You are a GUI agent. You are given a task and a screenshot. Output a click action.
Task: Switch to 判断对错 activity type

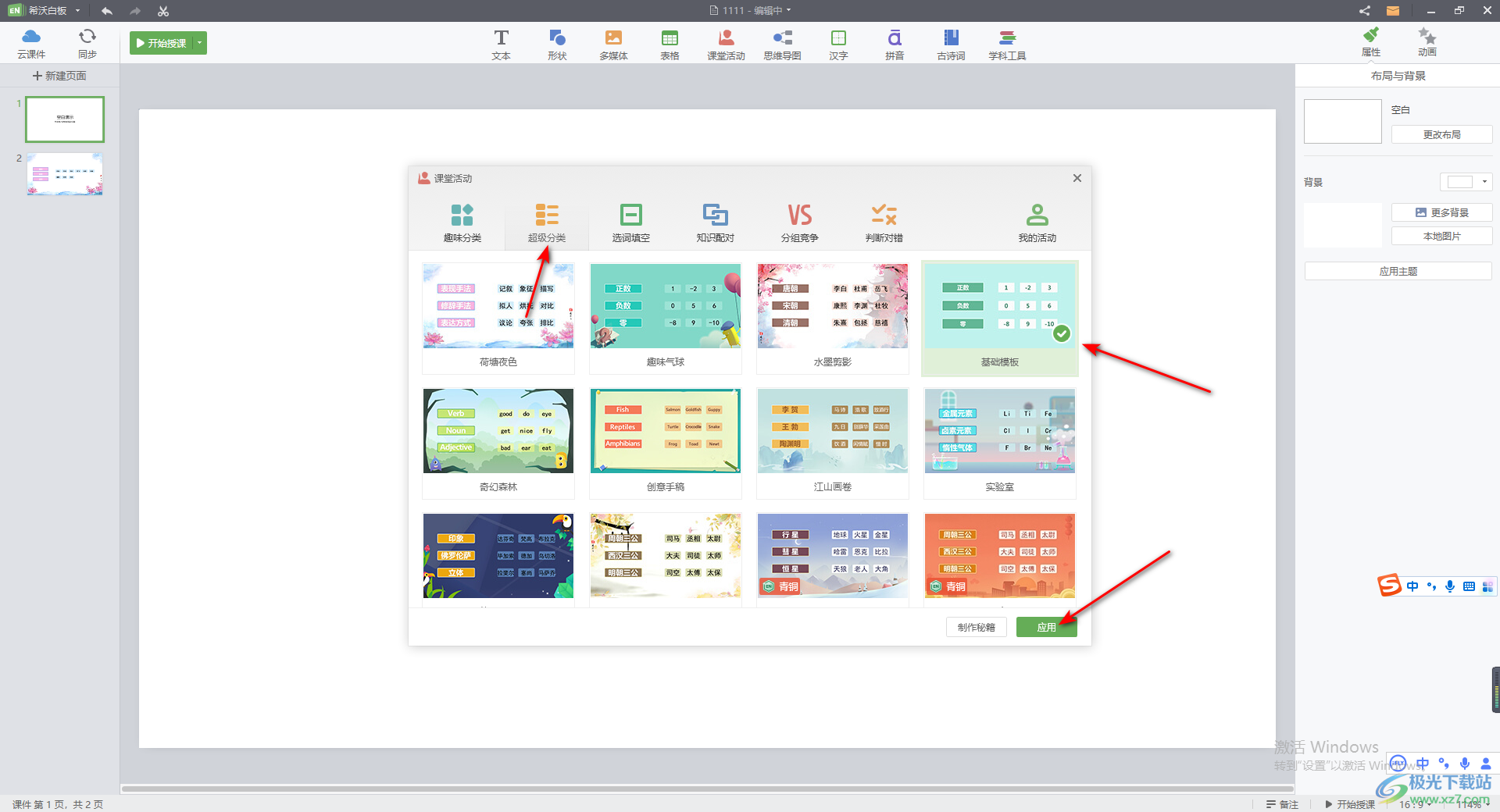[884, 223]
